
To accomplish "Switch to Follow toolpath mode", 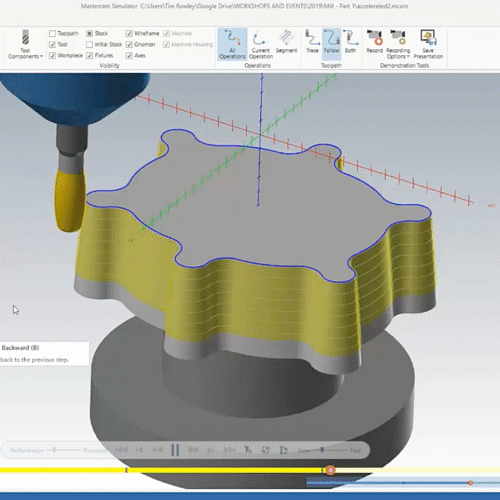I will pyautogui.click(x=331, y=41).
